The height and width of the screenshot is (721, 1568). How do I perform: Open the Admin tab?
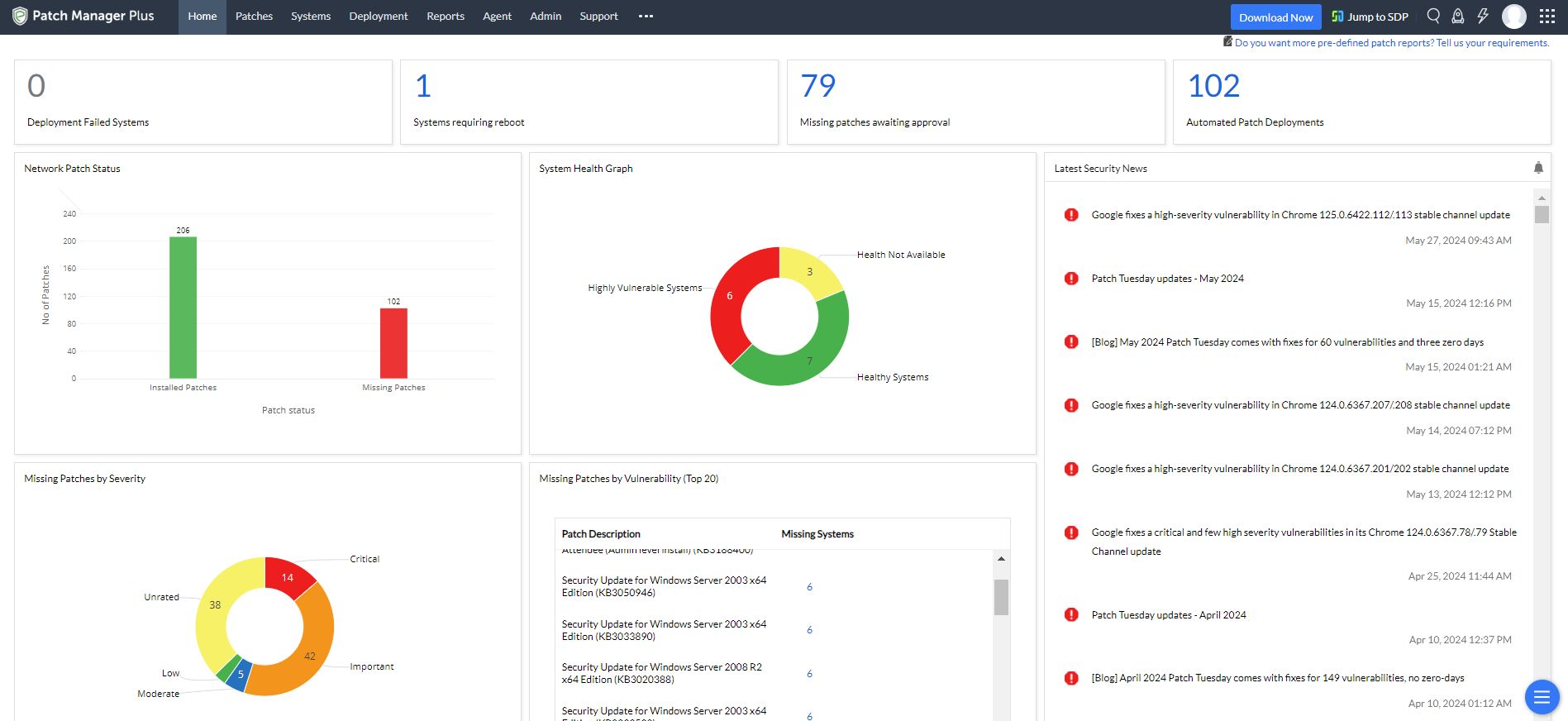(x=546, y=17)
